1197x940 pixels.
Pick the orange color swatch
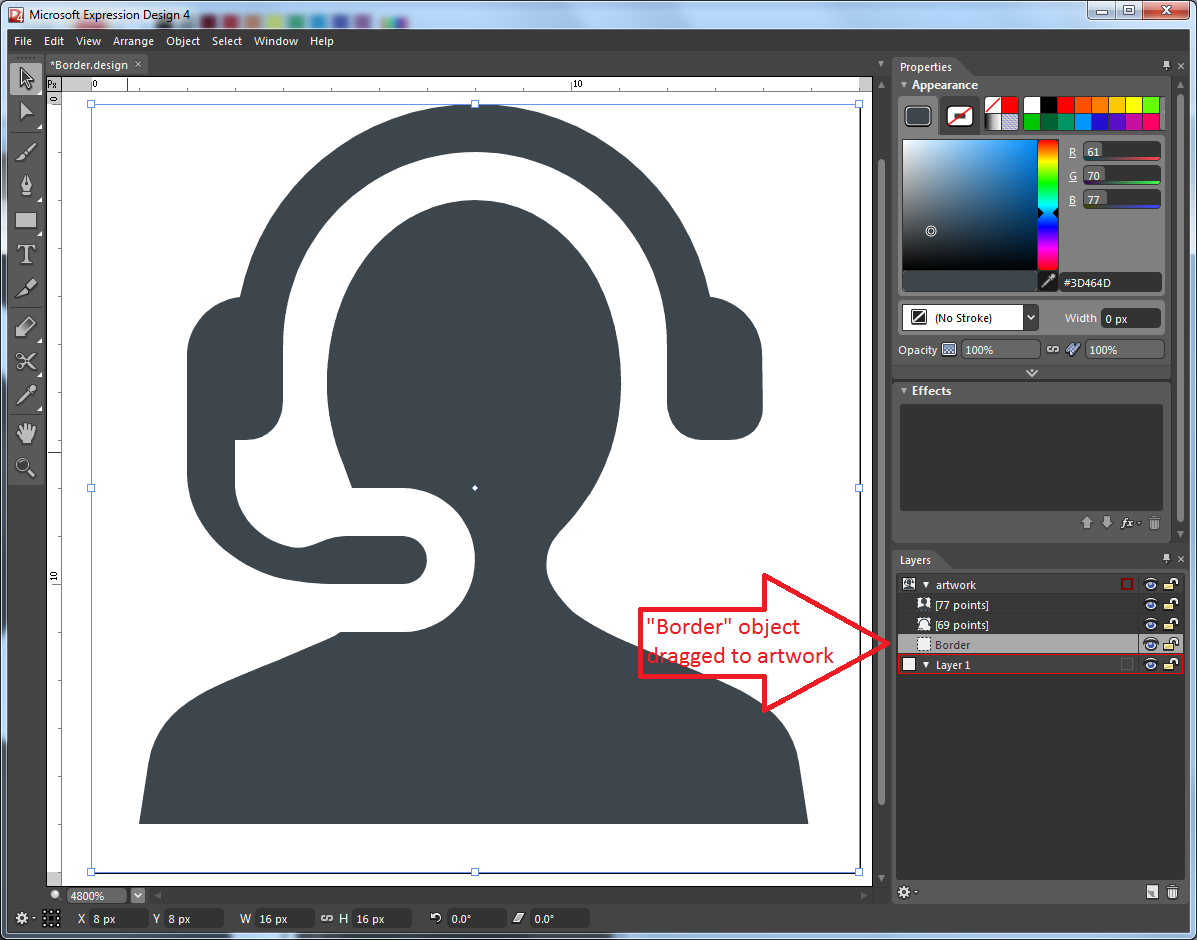pos(1100,105)
